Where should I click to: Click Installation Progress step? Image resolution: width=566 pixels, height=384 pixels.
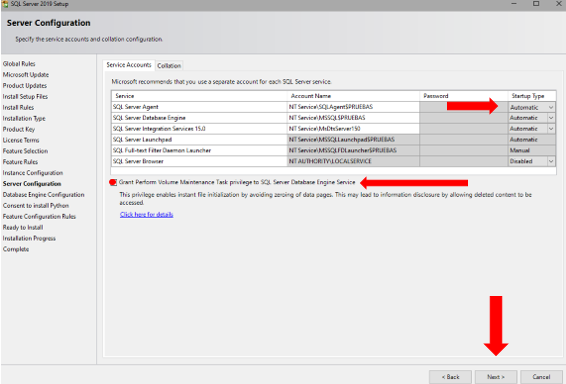coord(29,238)
